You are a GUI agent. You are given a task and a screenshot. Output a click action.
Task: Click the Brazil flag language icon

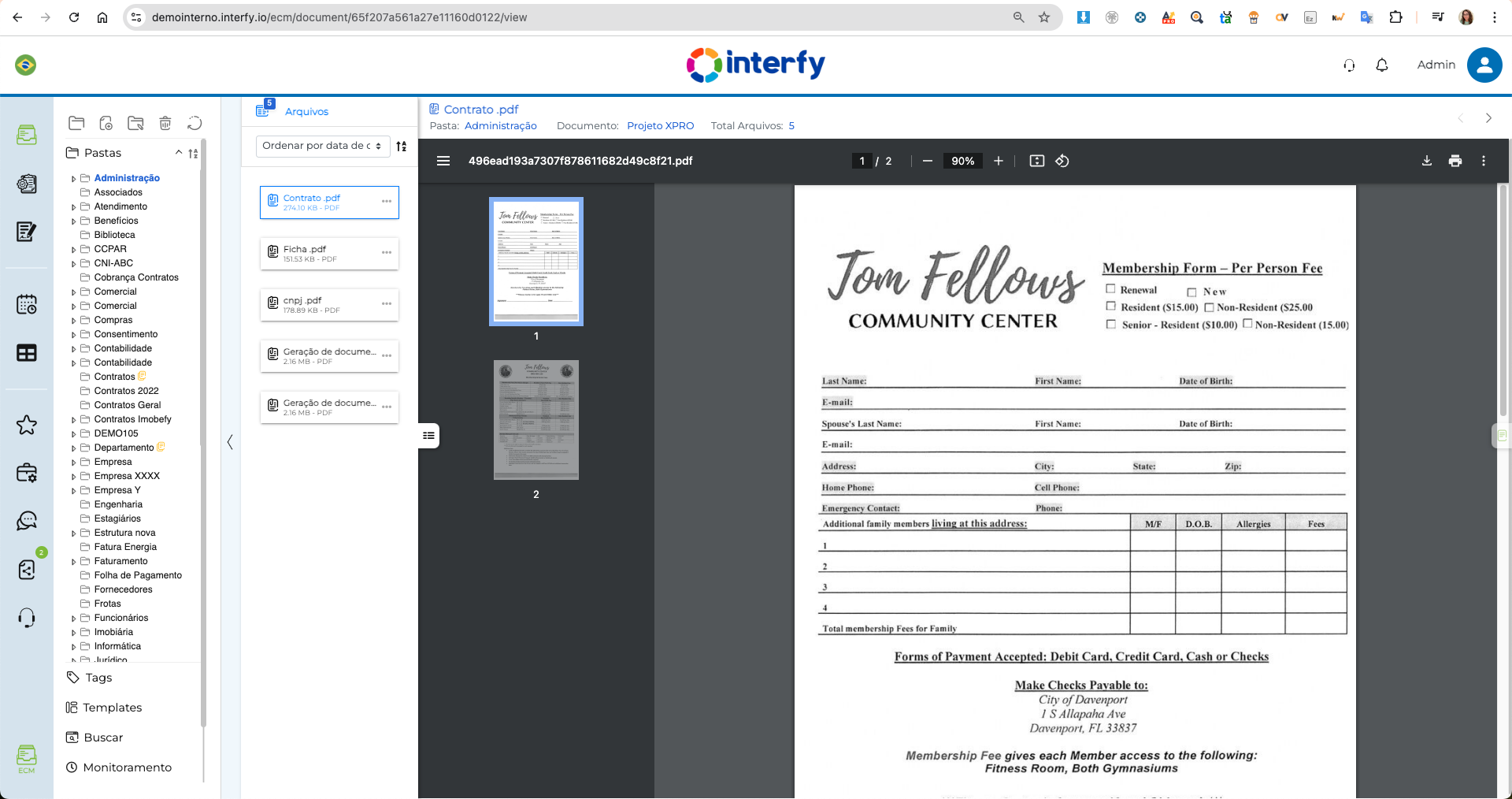[25, 65]
